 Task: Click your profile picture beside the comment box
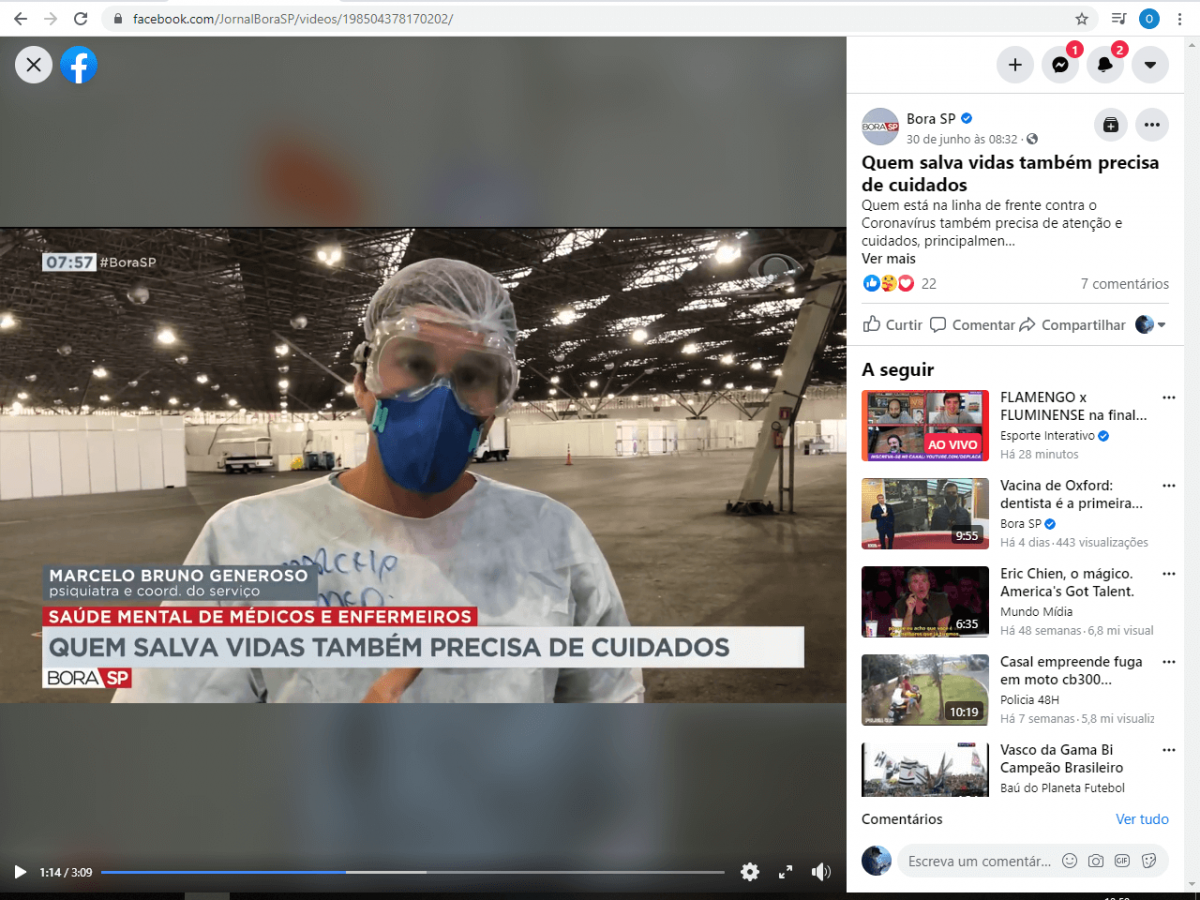click(877, 861)
